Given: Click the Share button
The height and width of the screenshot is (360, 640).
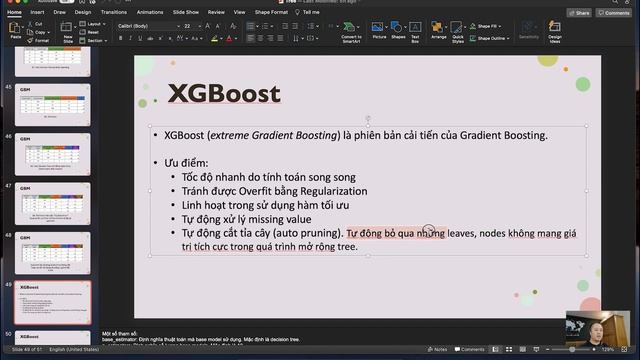Looking at the screenshot, I should 579,13.
